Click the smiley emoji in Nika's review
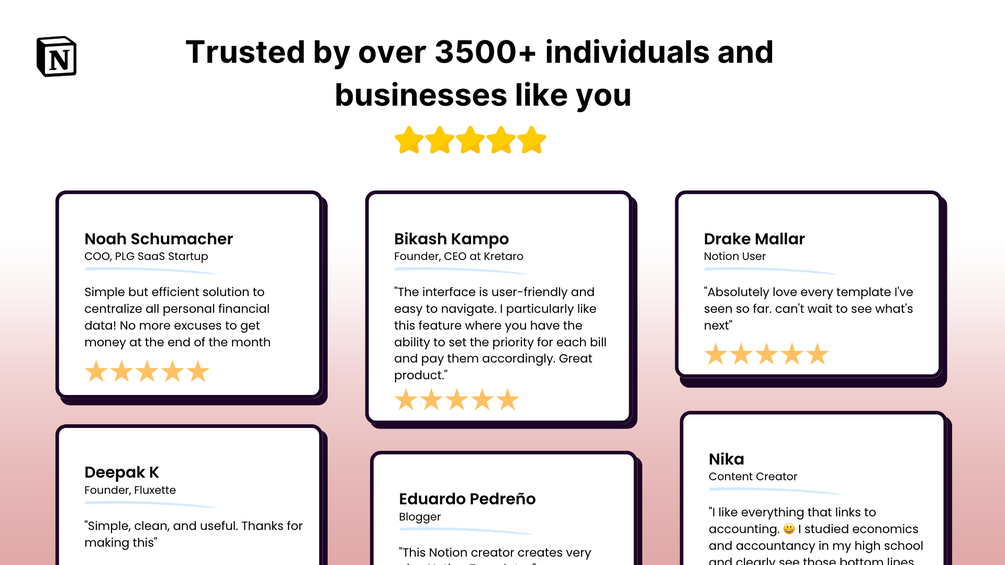 click(x=789, y=529)
